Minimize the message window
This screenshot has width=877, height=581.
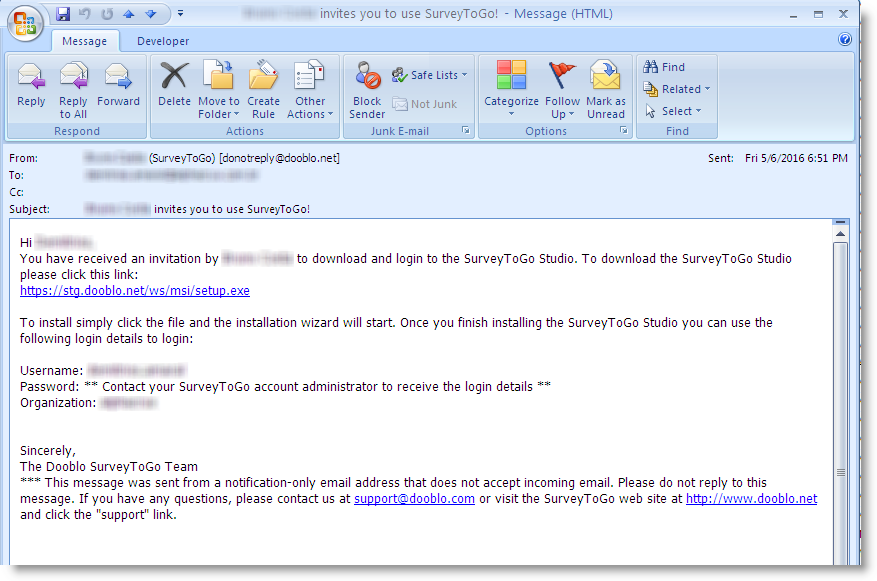pos(793,15)
